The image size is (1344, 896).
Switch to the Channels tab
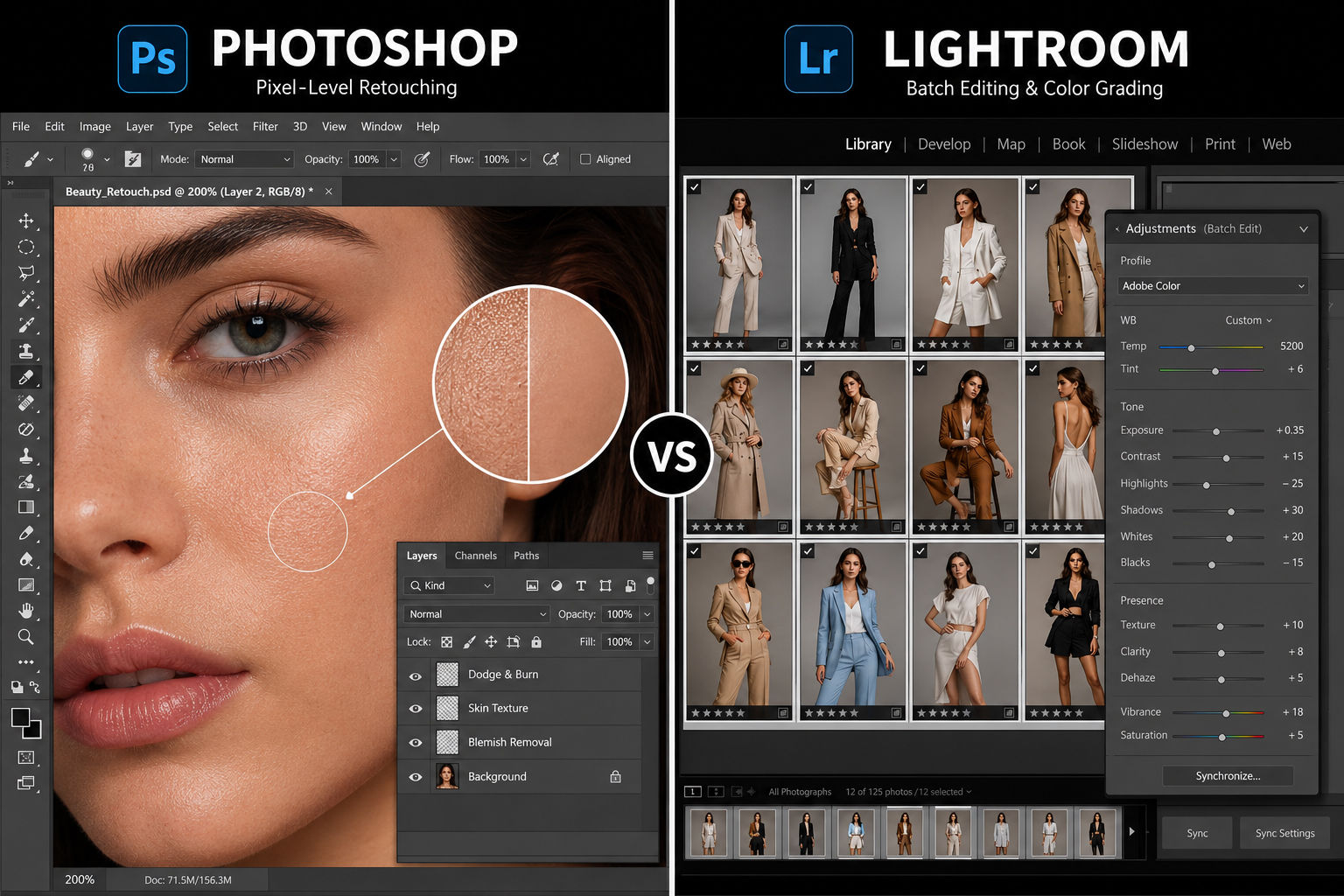click(475, 556)
